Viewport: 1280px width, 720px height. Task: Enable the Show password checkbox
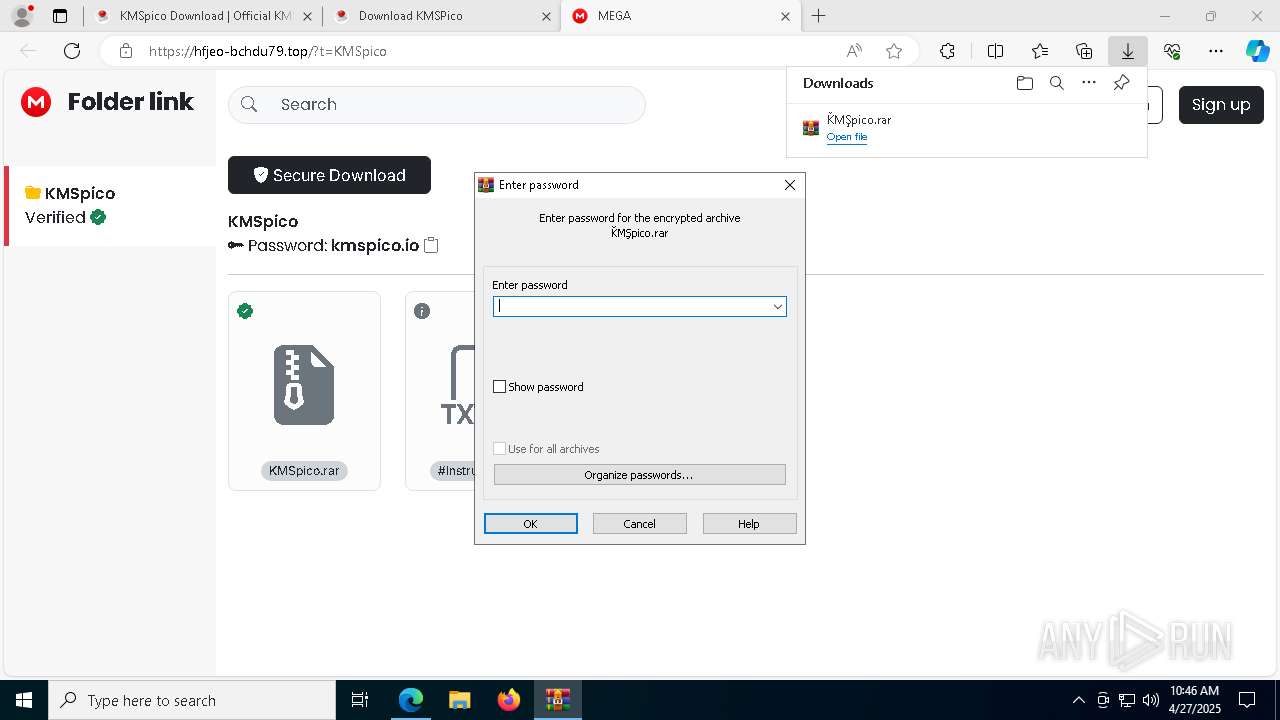pyautogui.click(x=499, y=386)
